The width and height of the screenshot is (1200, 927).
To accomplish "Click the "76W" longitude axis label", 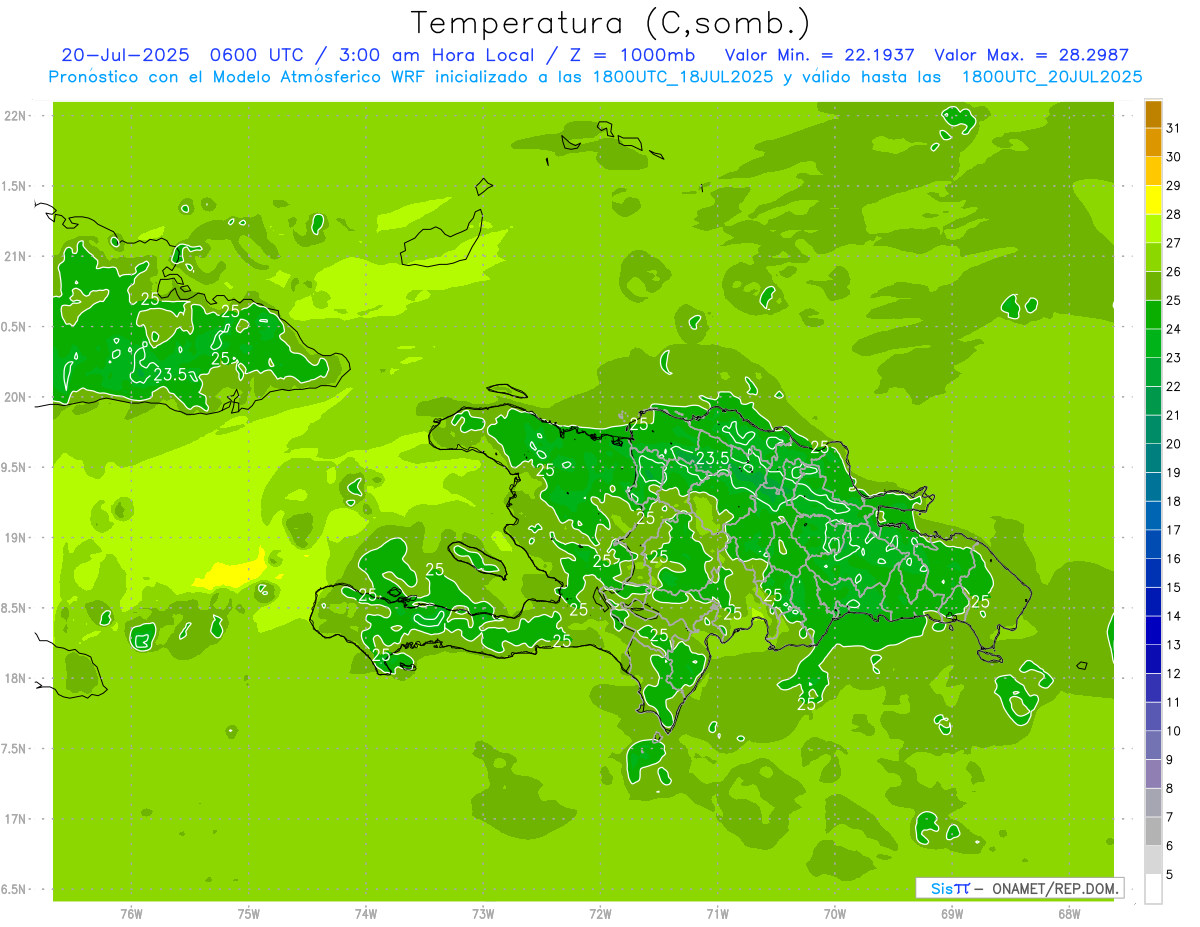I will [x=131, y=914].
